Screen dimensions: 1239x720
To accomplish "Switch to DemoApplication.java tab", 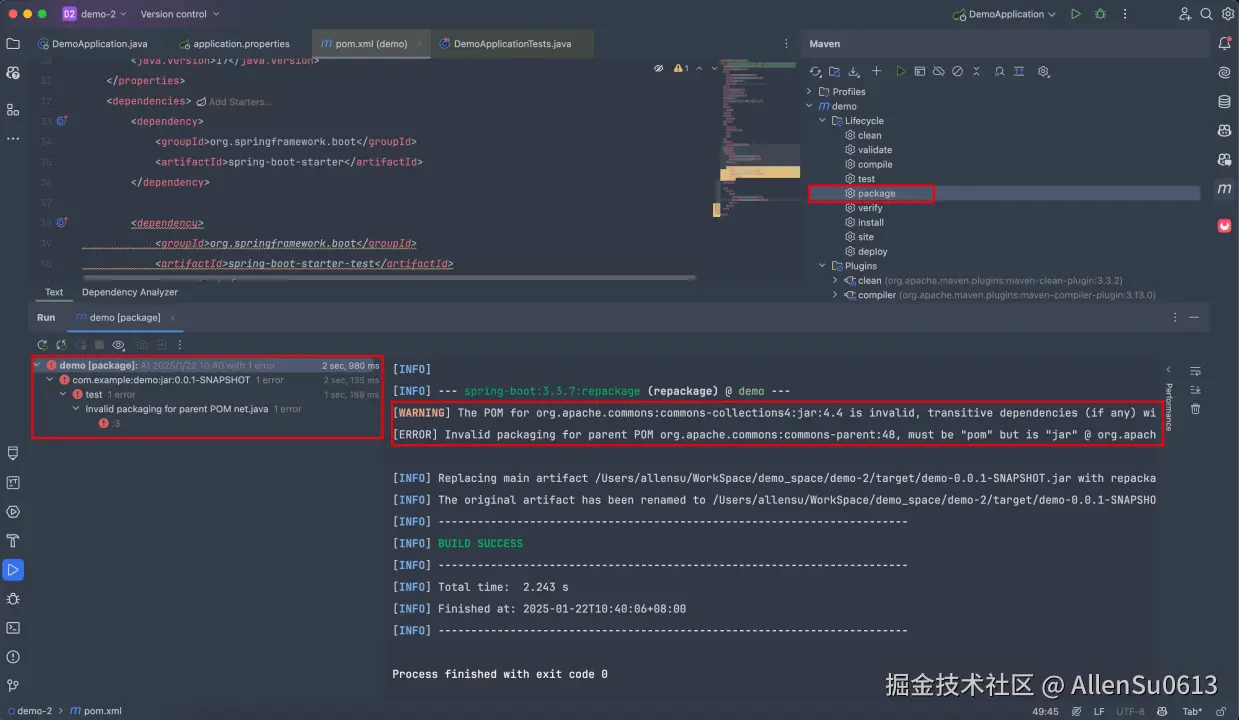I will tap(91, 44).
